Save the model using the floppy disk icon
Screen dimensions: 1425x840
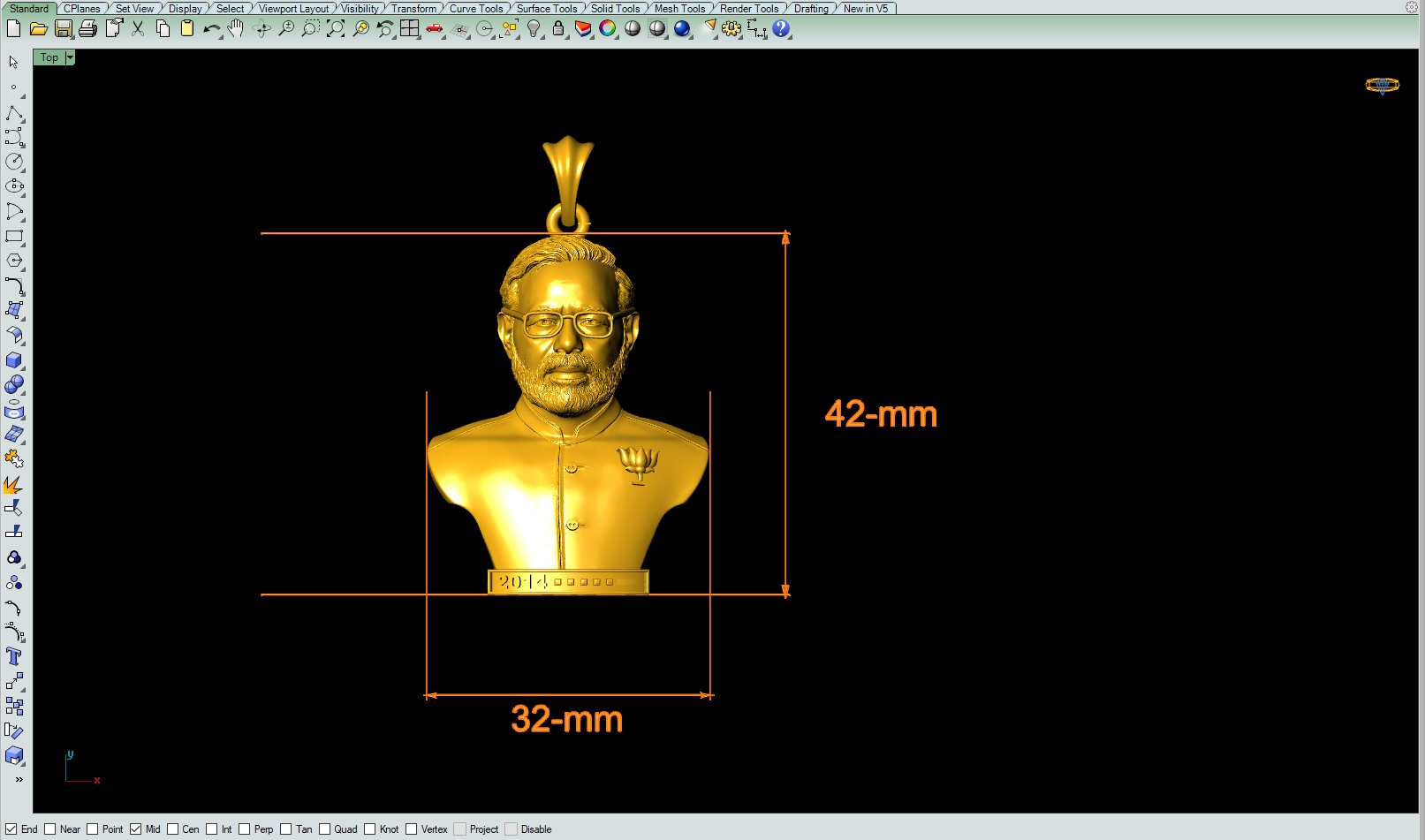click(63, 28)
